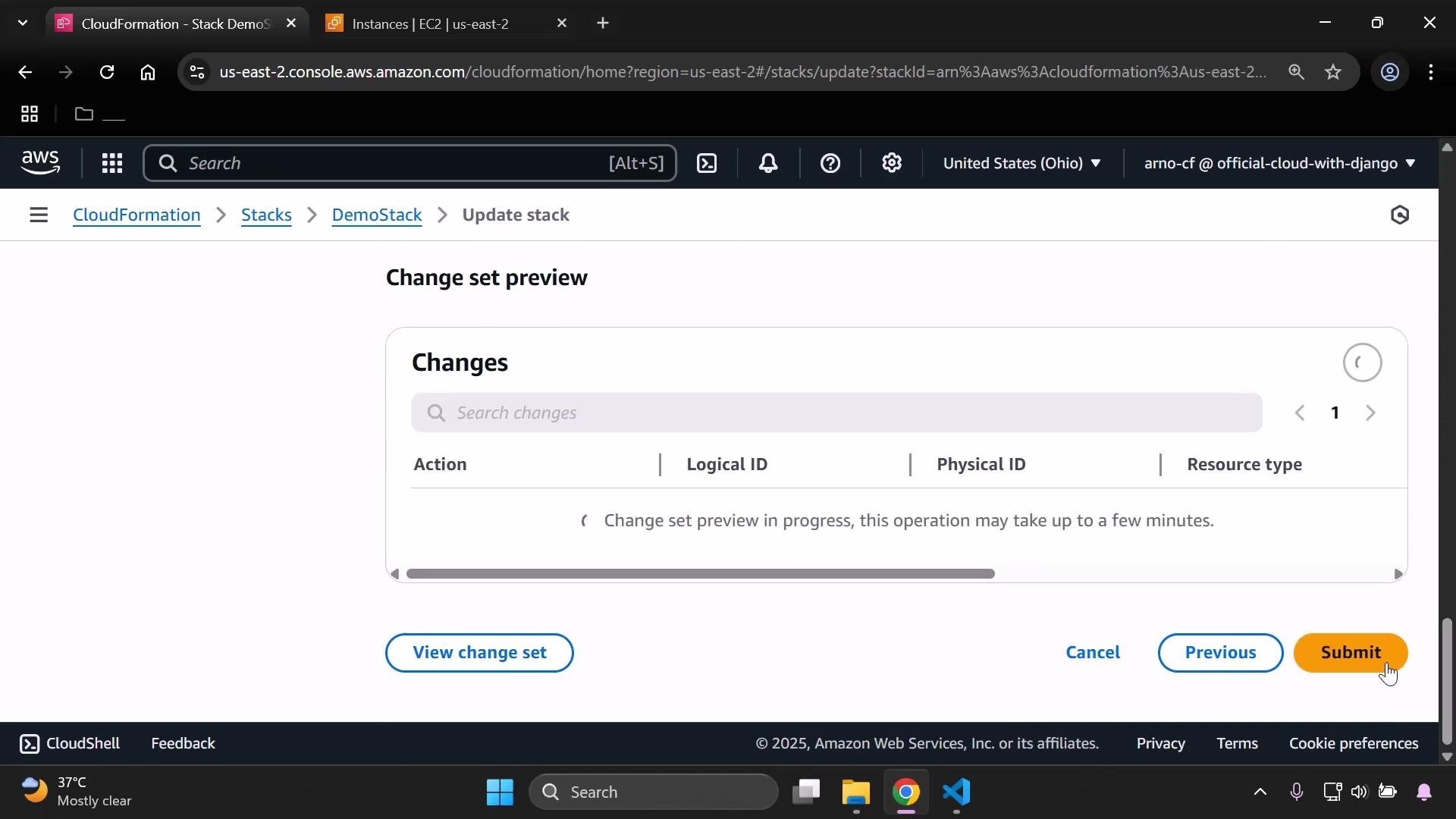This screenshot has width=1456, height=819.
Task: Toggle the CloudFormation side navigation hamburger
Action: (39, 215)
